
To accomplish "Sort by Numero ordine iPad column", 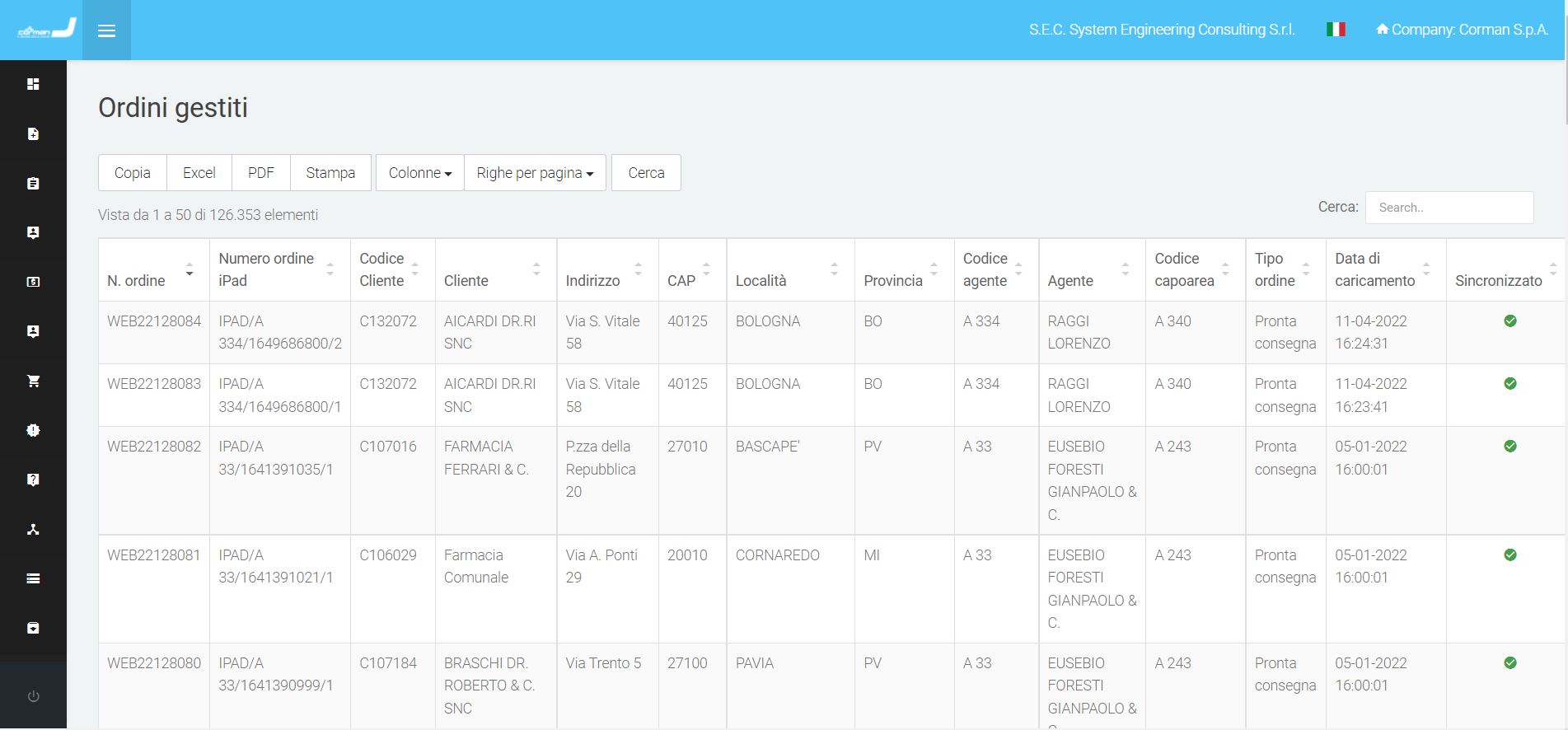I will (280, 270).
